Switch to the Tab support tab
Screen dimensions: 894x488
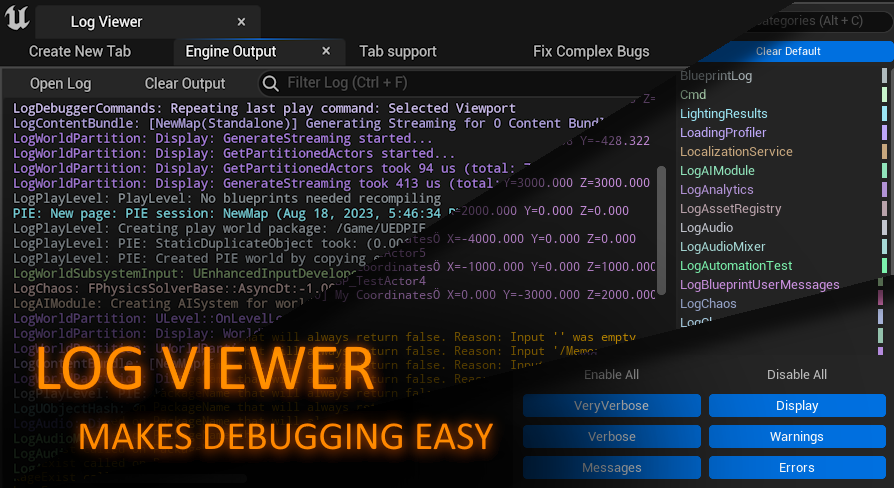(x=398, y=51)
